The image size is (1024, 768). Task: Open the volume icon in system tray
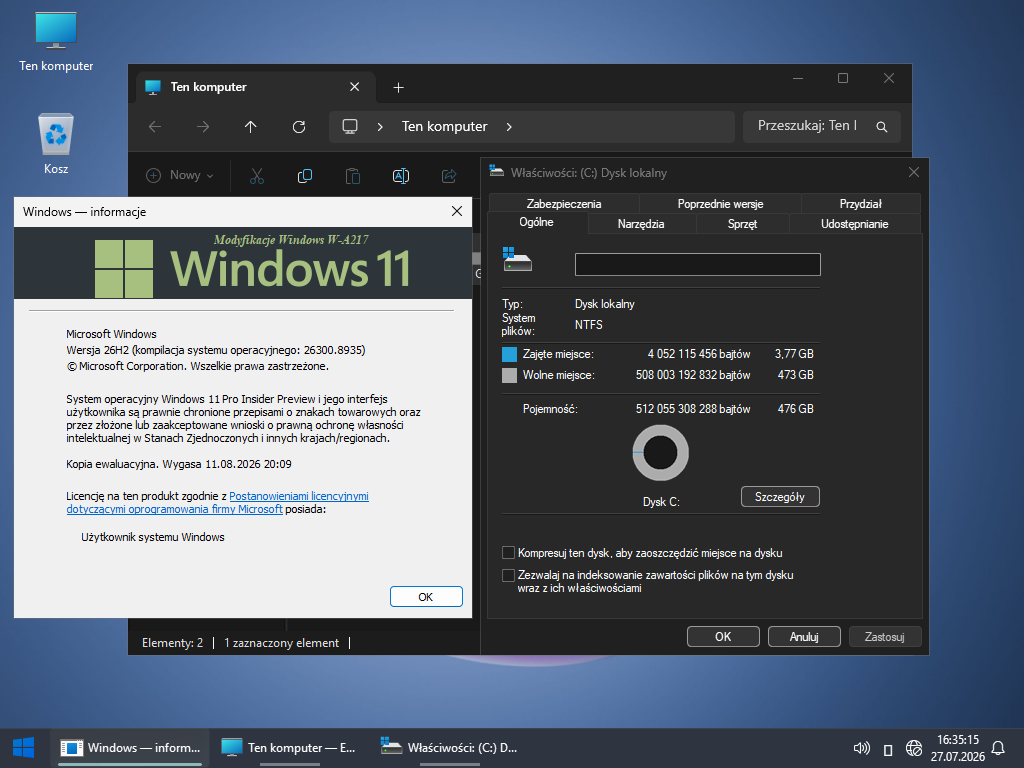(x=861, y=748)
